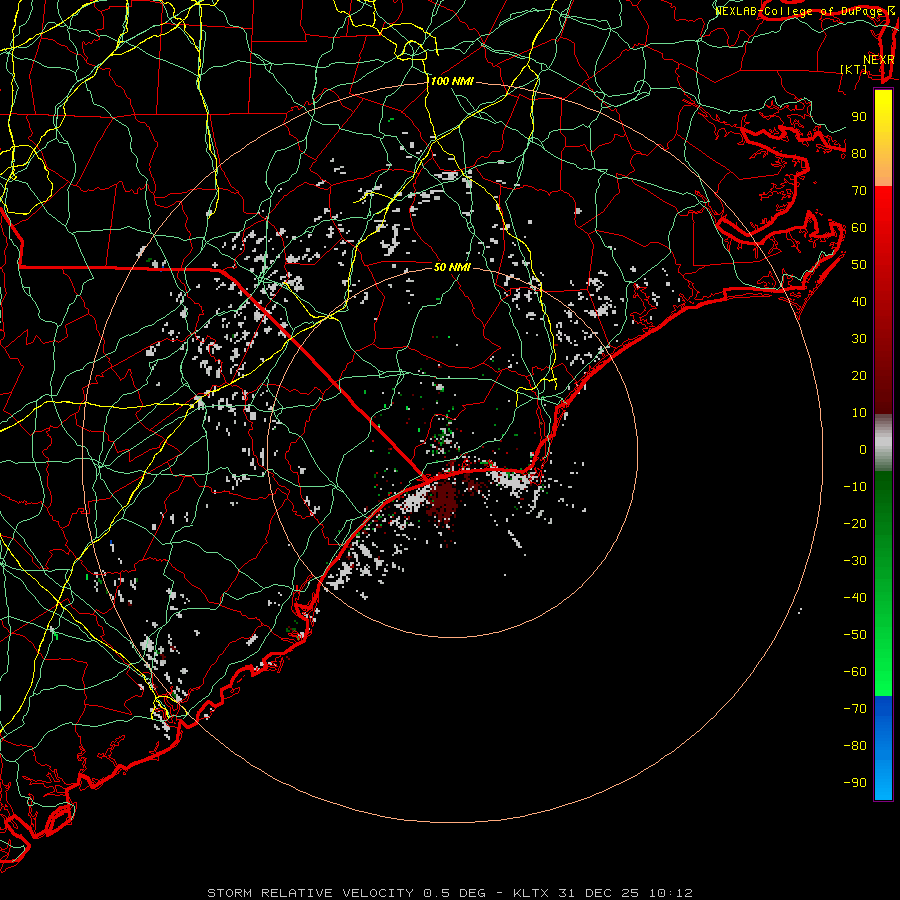Click the 0 value on the velocity scale

tap(863, 449)
